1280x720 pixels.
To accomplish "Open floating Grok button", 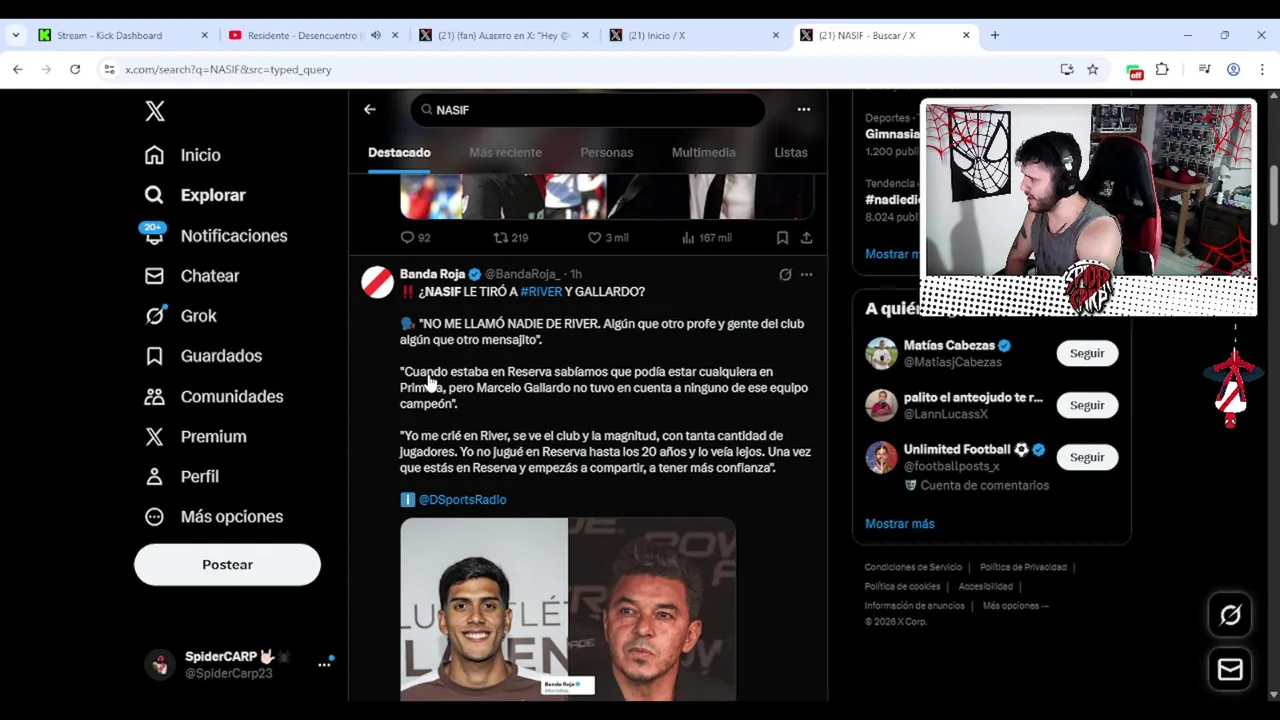I will (x=1230, y=615).
